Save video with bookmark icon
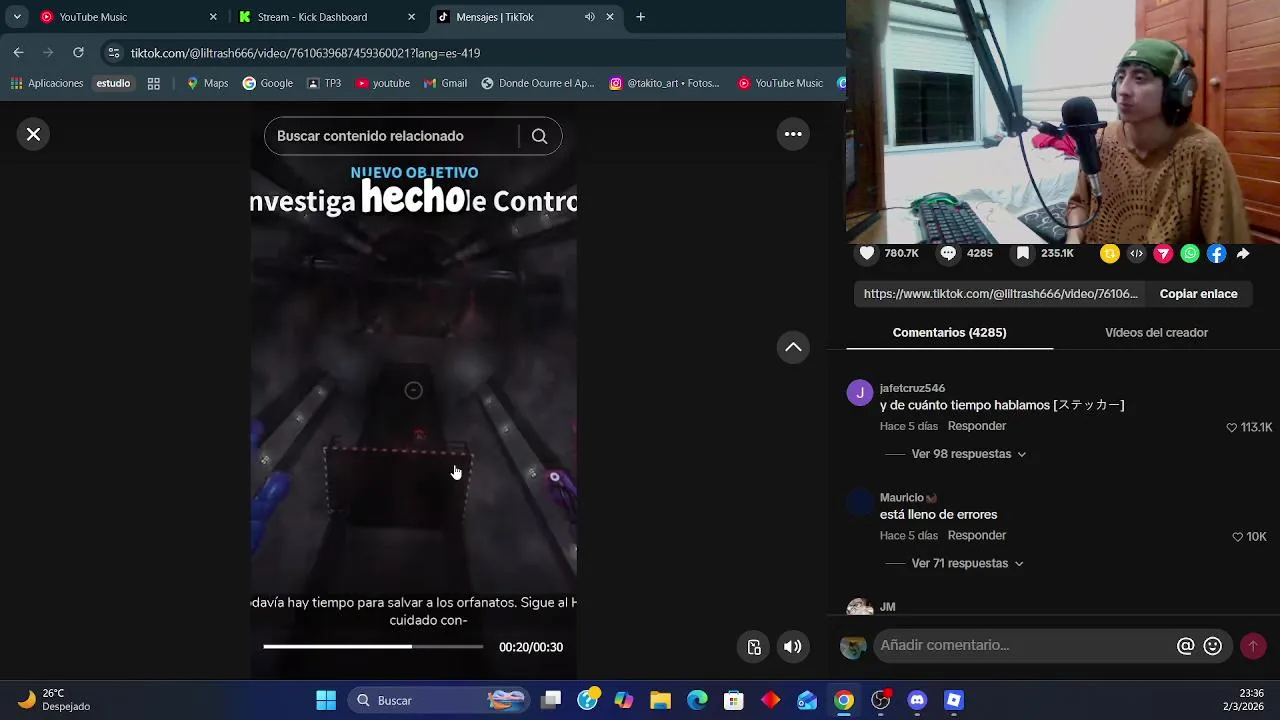This screenshot has height=720, width=1280. pyautogui.click(x=1023, y=254)
